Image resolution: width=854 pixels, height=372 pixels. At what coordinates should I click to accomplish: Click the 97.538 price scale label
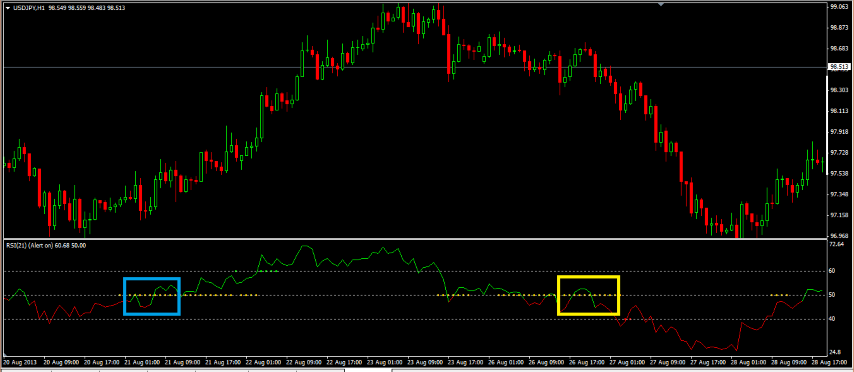838,173
